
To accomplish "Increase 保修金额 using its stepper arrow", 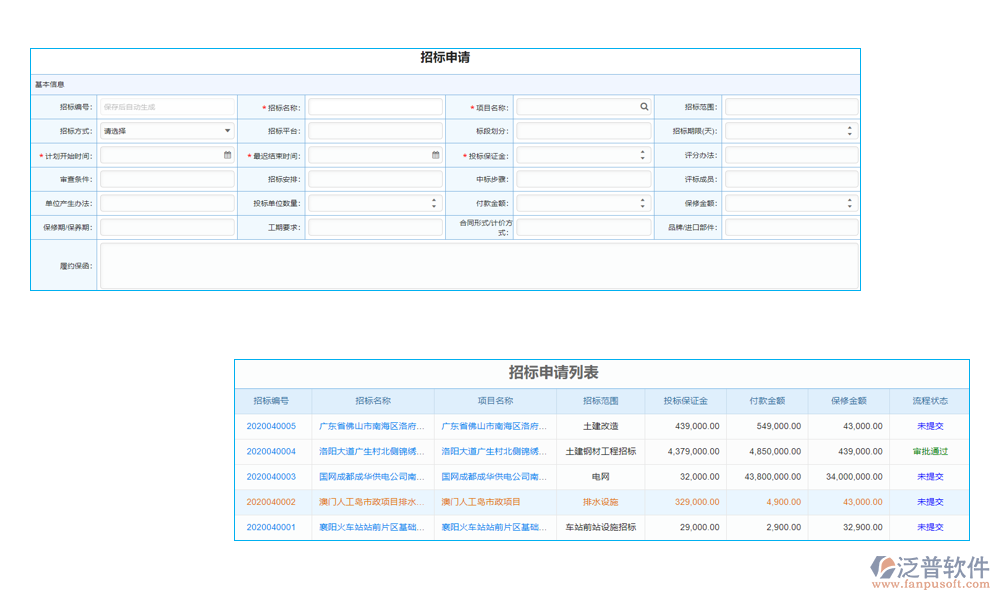I will pyautogui.click(x=850, y=199).
